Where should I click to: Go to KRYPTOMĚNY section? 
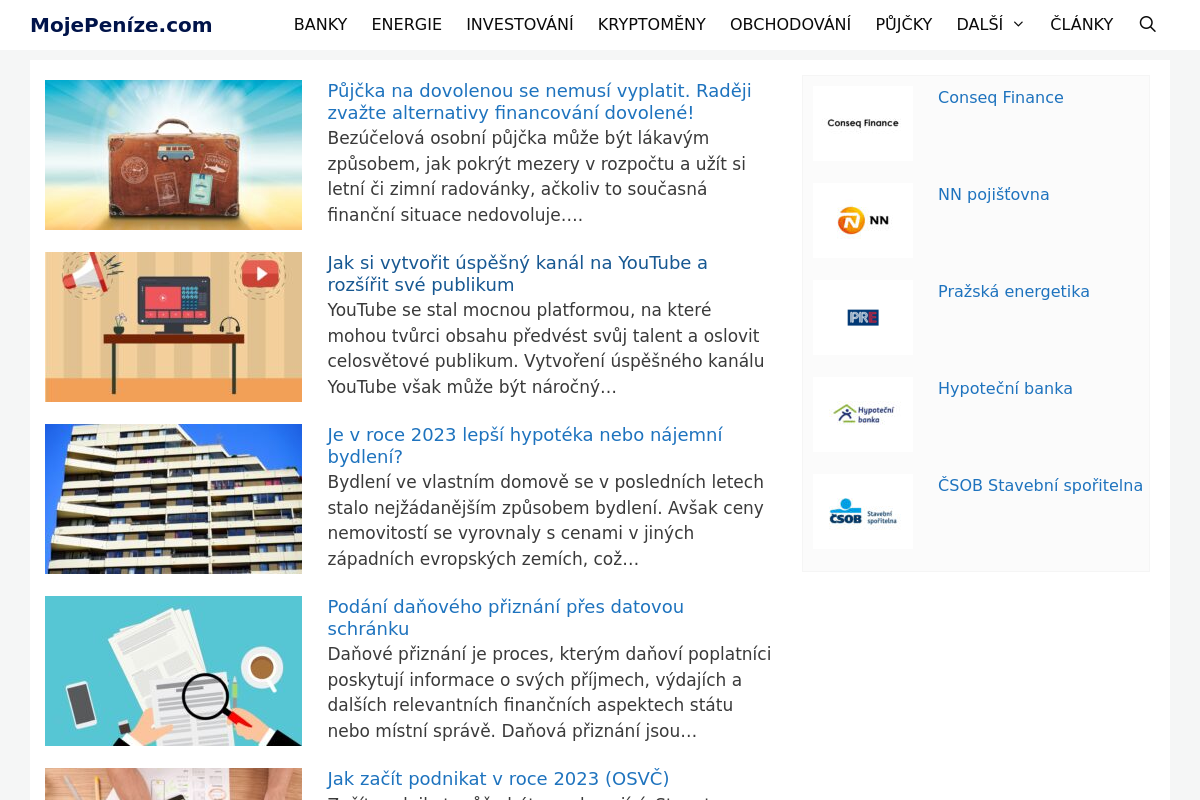(x=652, y=24)
